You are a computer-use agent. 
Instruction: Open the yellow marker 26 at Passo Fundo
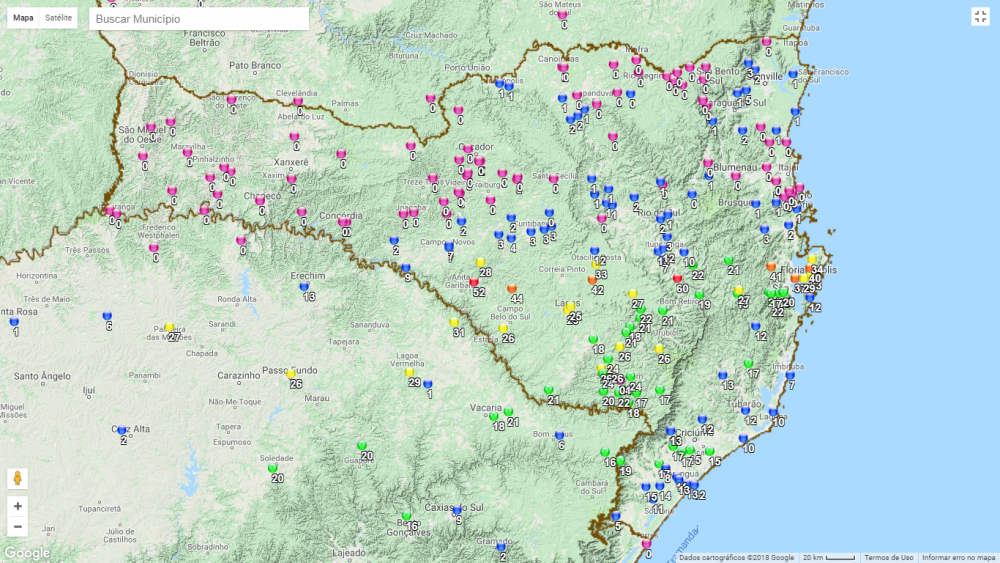click(x=291, y=373)
